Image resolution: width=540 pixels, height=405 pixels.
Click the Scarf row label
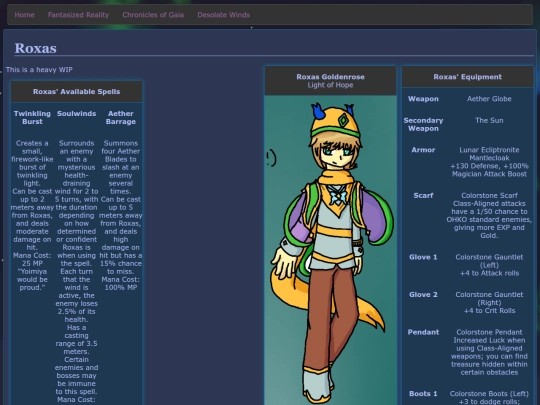[423, 196]
